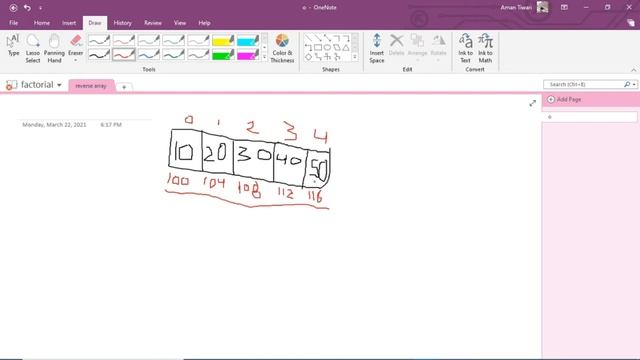640x360 pixels.
Task: Pick the double-headed arrow shape
Action: 327,38
